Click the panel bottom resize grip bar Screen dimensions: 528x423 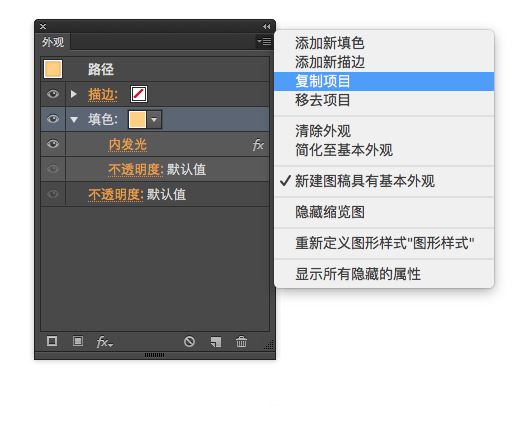(155, 355)
